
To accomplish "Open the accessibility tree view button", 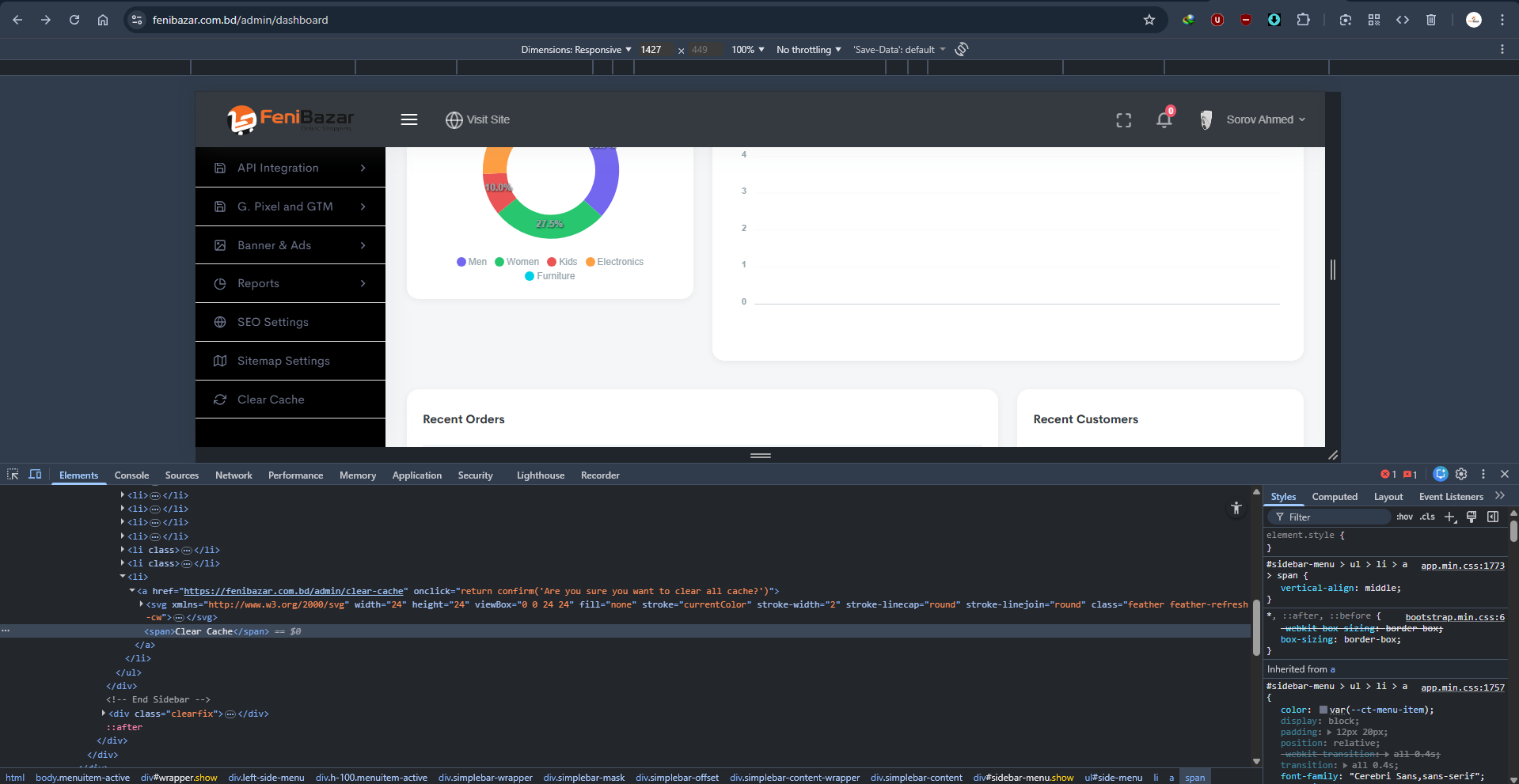I will 1236,509.
